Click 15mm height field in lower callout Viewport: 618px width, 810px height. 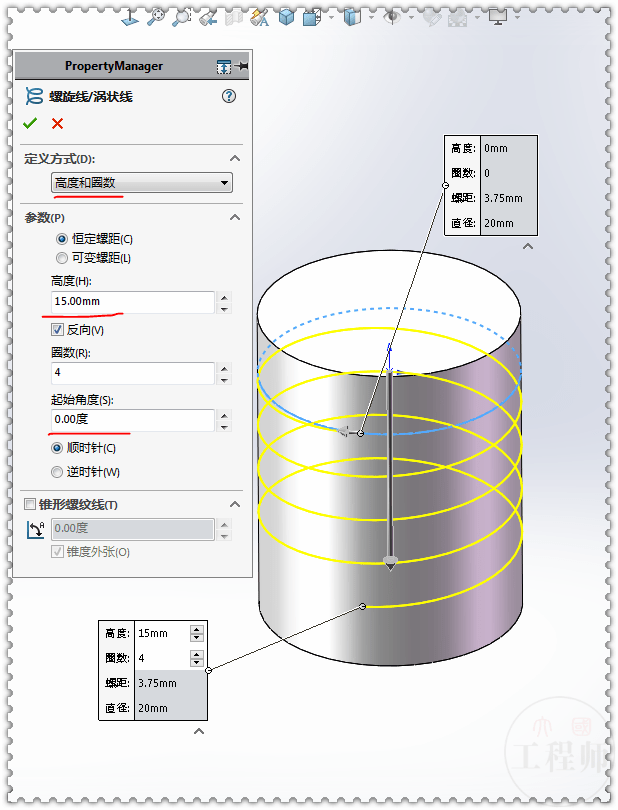point(162,633)
